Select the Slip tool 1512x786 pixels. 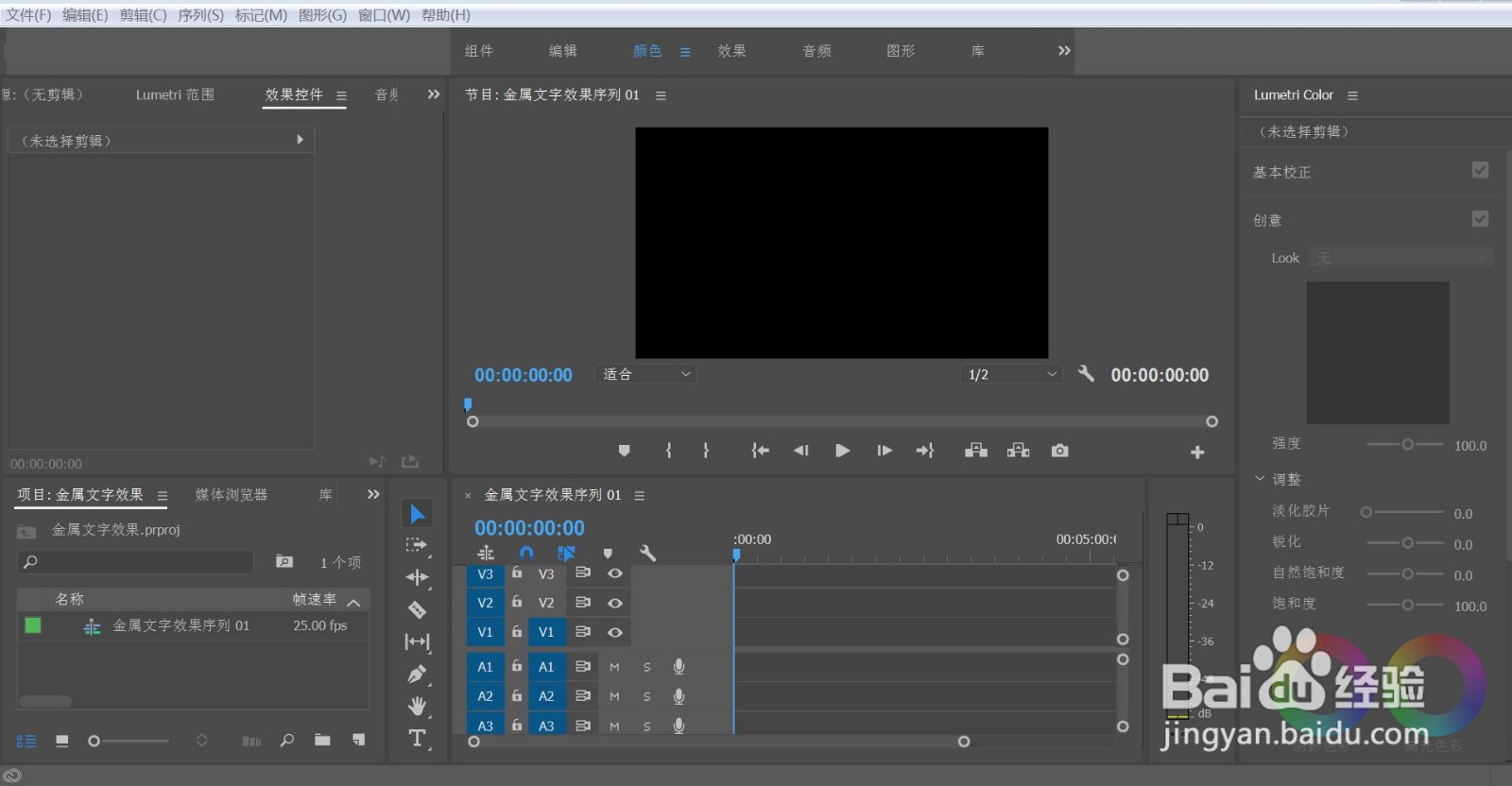(417, 641)
